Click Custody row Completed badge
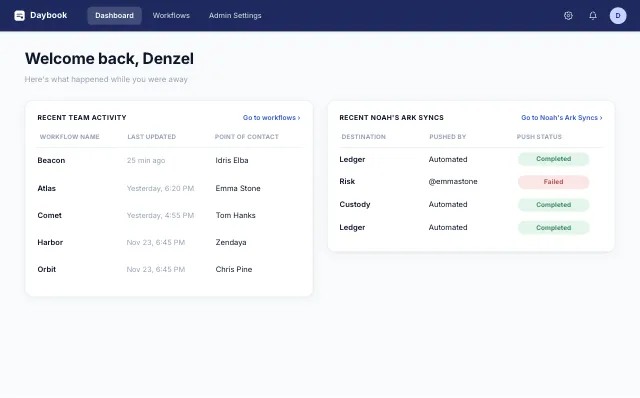The height and width of the screenshot is (398, 640). click(x=553, y=205)
